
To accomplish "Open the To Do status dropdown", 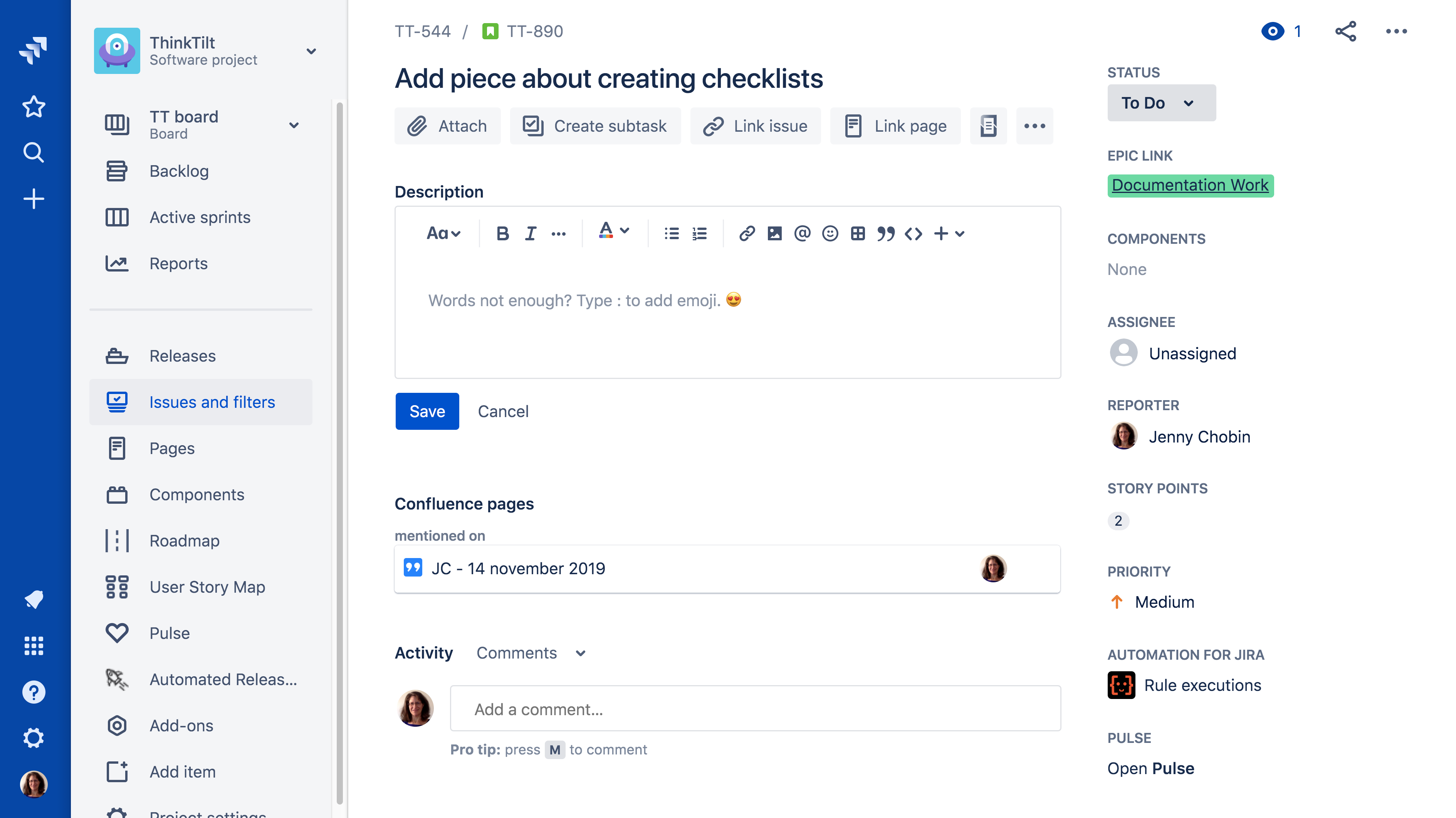I will click(1161, 103).
